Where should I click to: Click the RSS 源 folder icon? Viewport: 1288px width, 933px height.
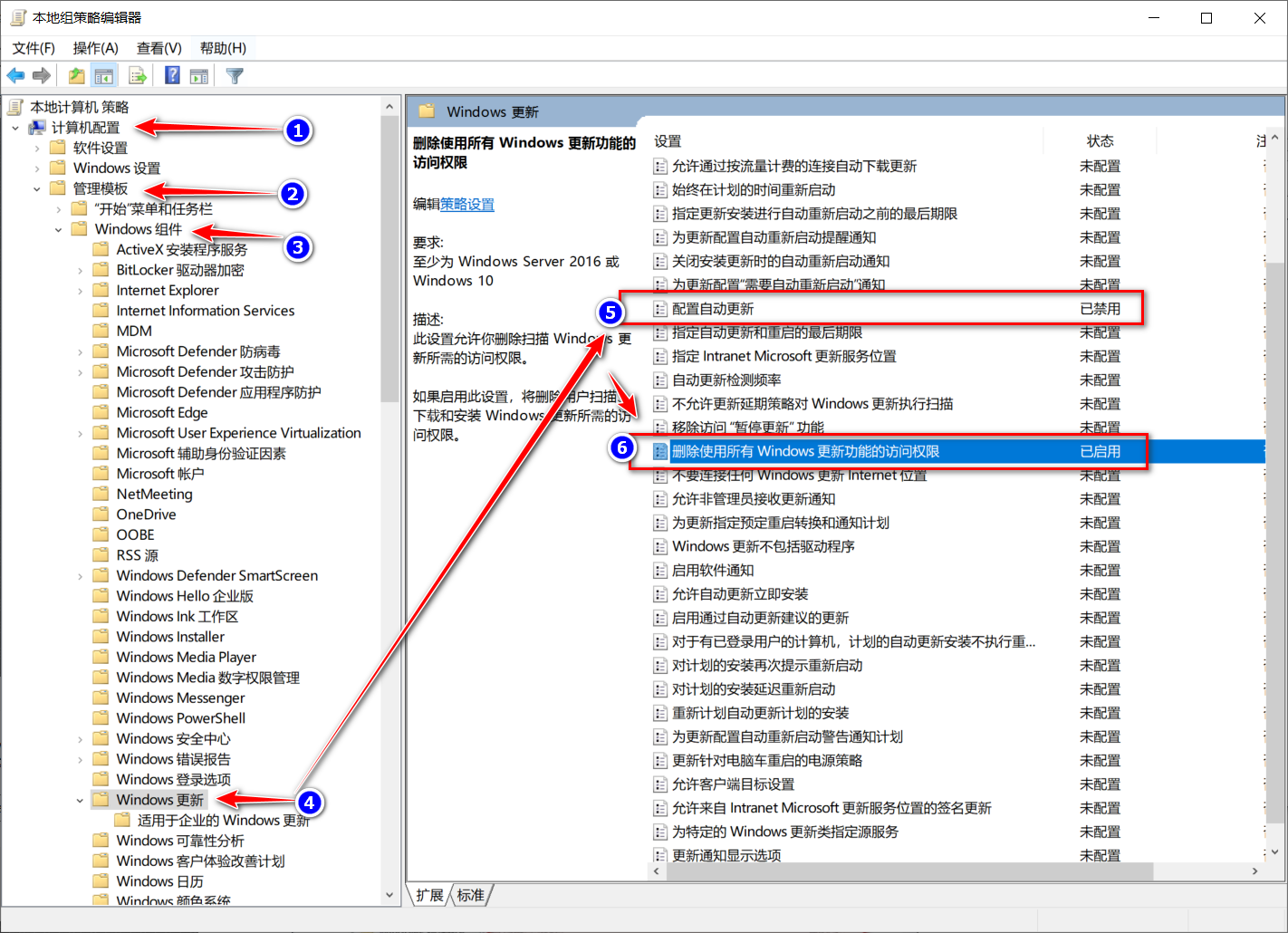[101, 554]
